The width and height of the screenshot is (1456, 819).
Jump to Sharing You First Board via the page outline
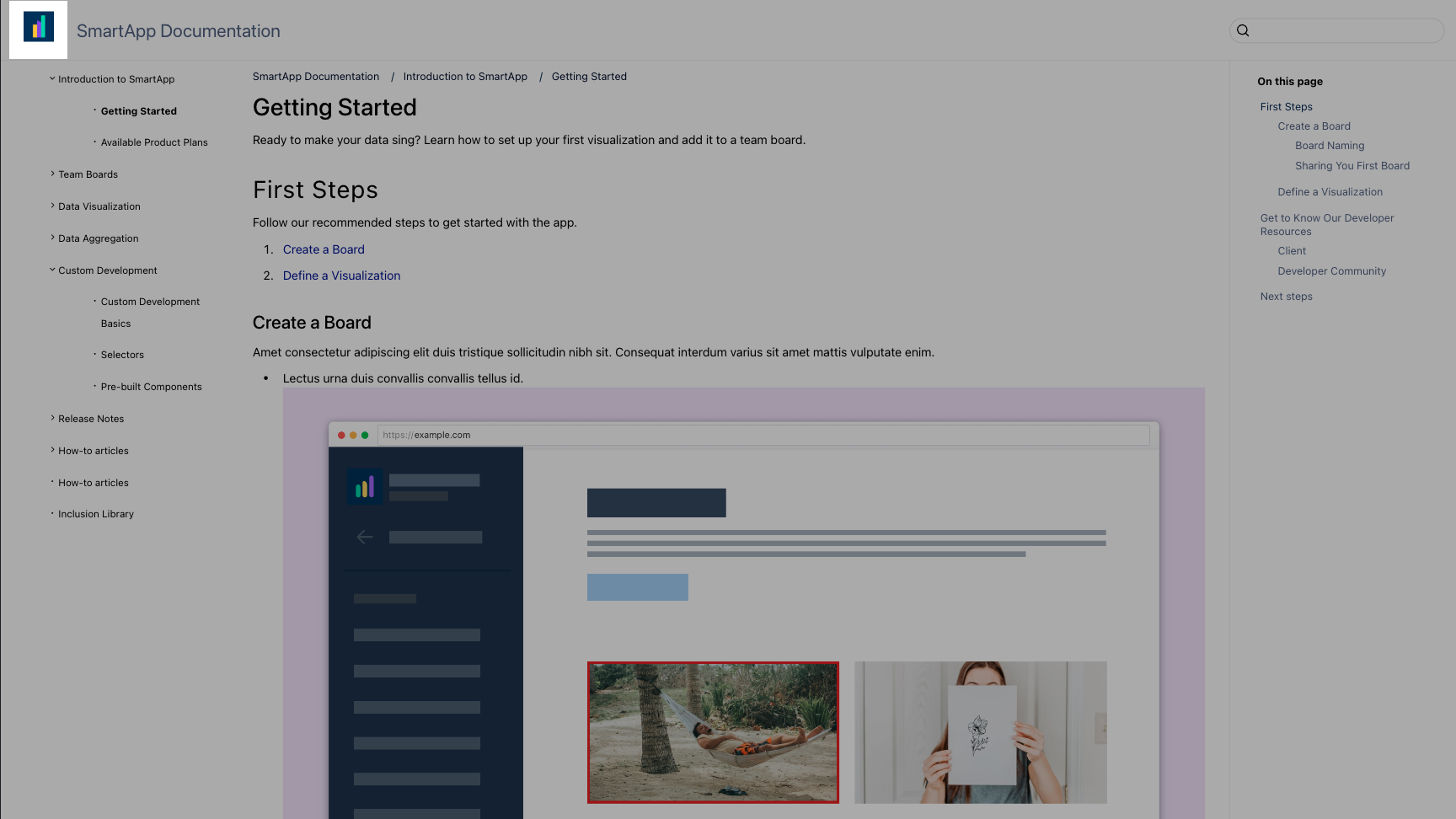[1352, 165]
